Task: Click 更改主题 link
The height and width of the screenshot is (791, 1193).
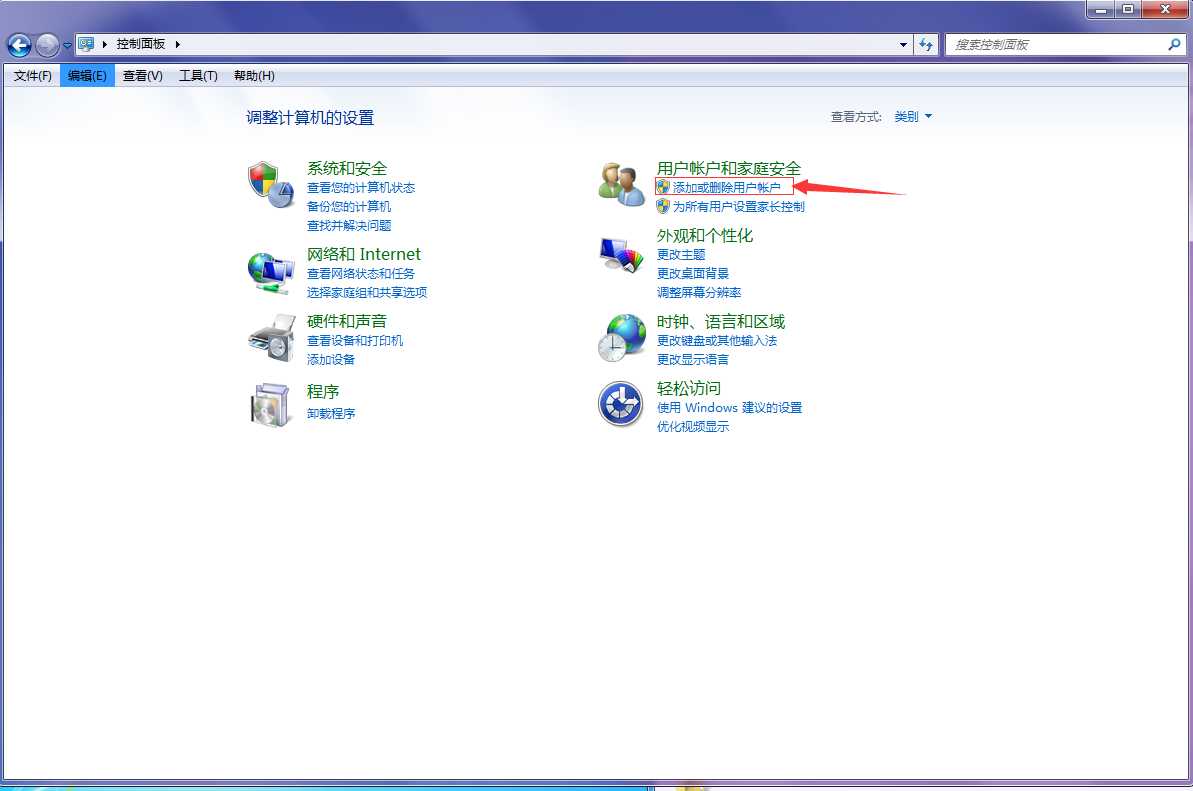Action: [x=681, y=254]
